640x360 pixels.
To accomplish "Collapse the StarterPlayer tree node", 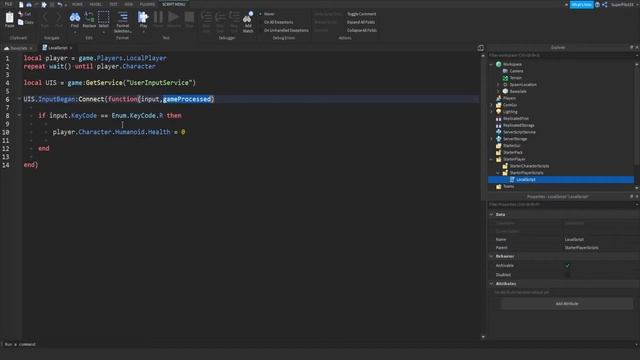I will coord(491,159).
